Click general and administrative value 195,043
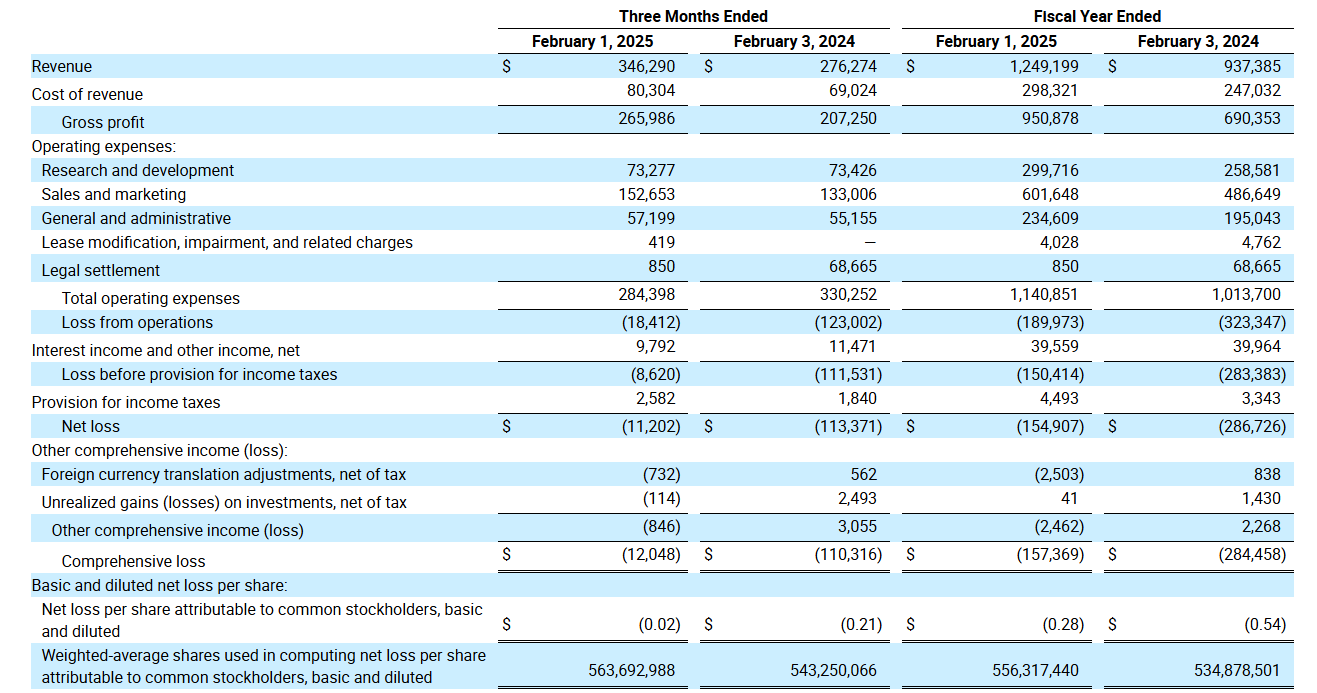The height and width of the screenshot is (693, 1317). (1252, 218)
